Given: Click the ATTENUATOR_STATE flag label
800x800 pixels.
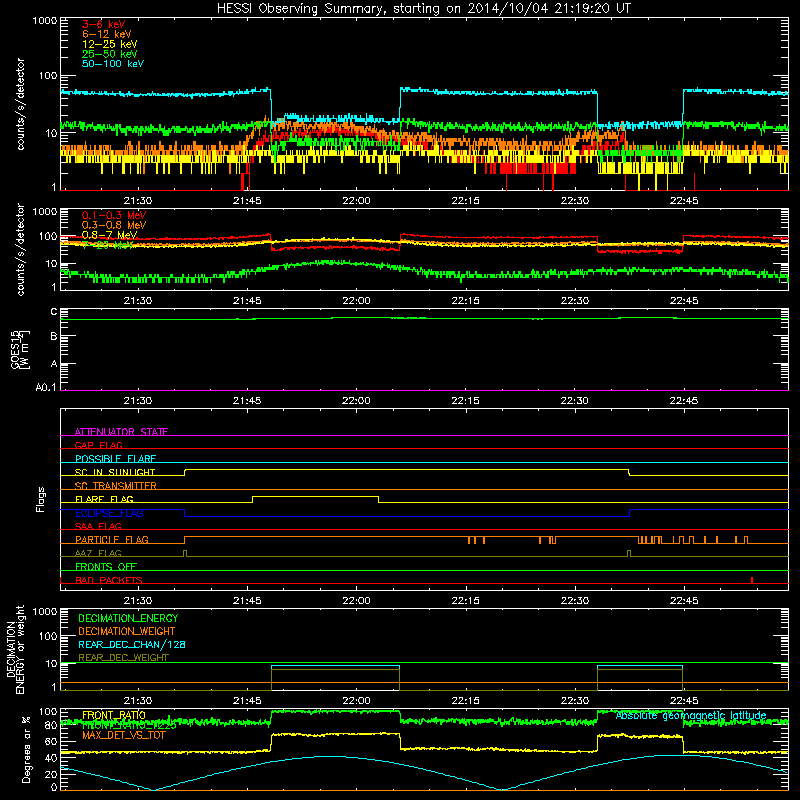Looking at the screenshot, I should (x=121, y=432).
